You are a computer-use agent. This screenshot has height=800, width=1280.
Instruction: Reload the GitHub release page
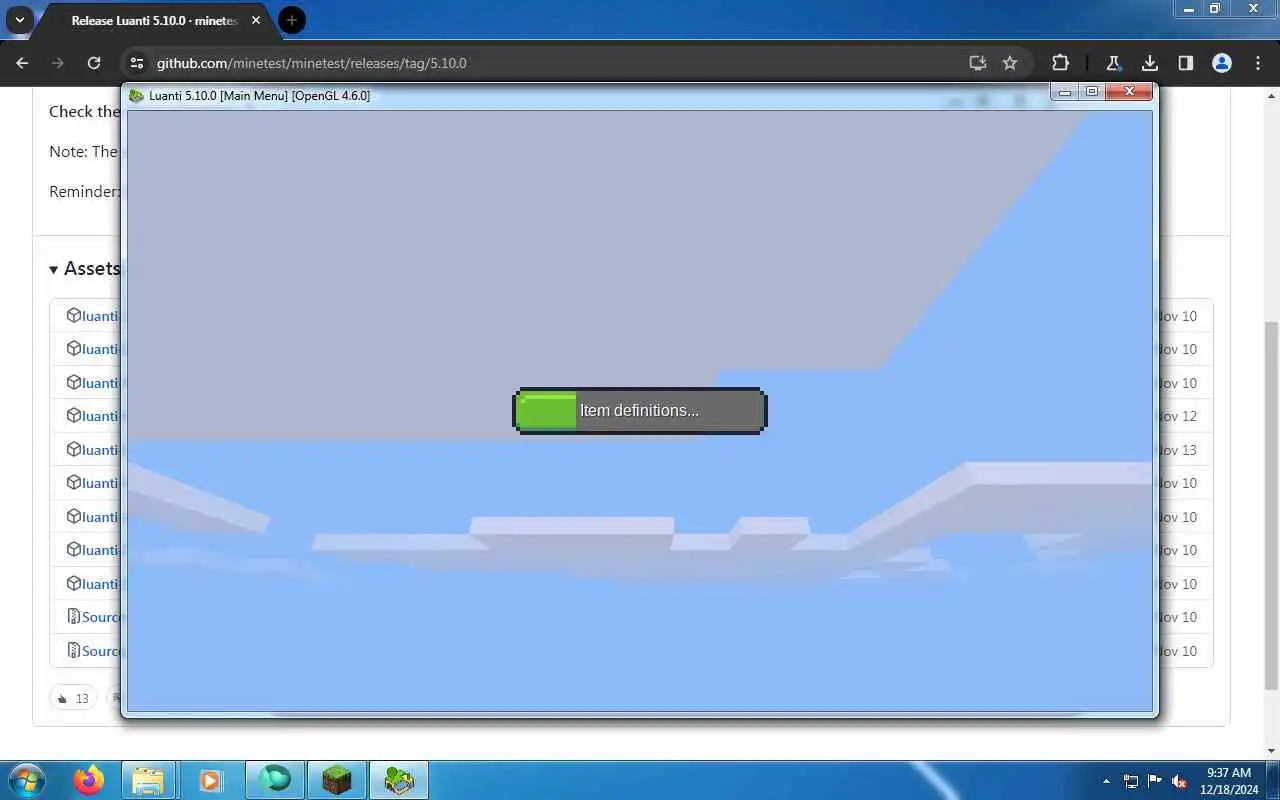(94, 63)
